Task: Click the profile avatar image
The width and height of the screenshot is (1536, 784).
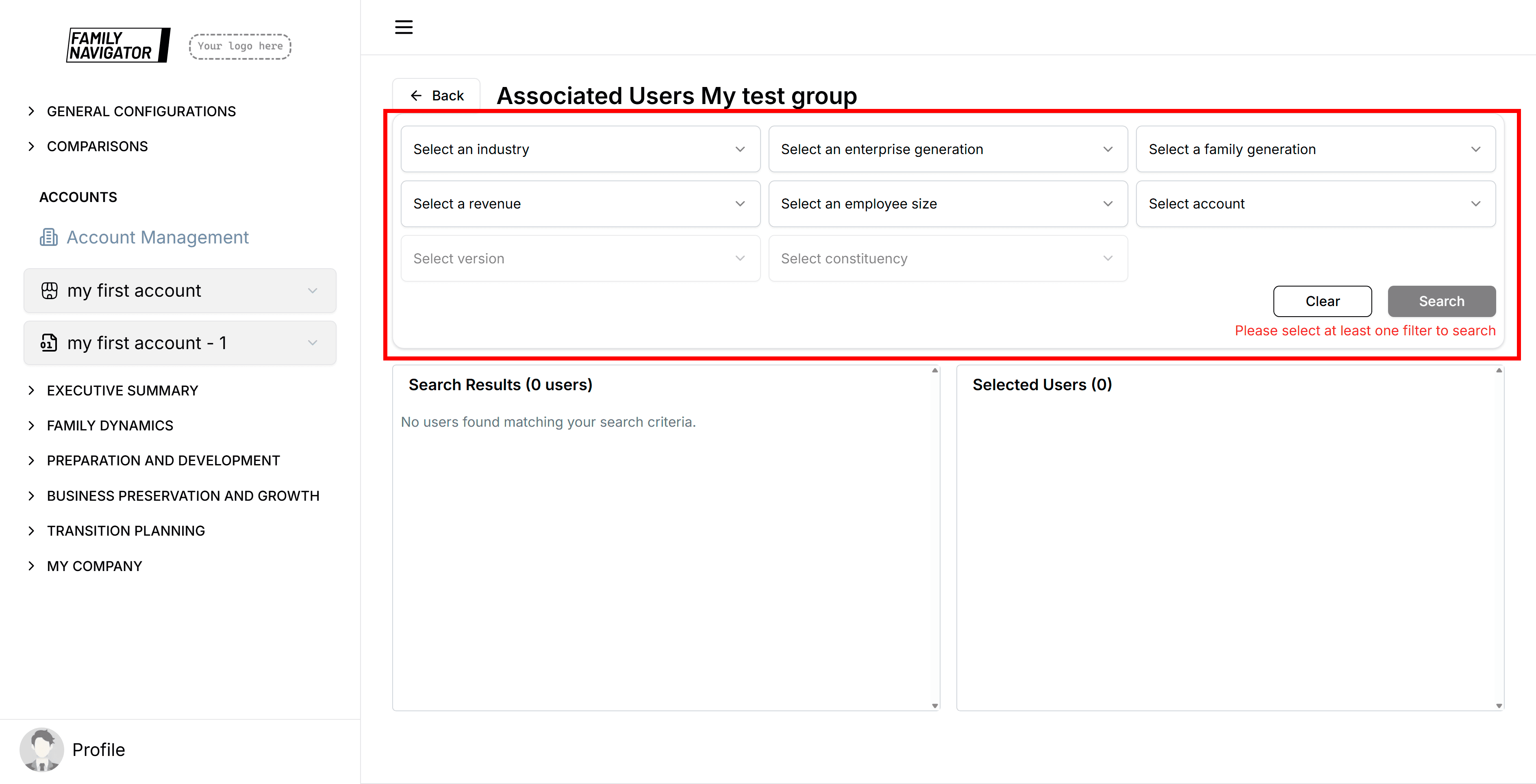Action: tap(42, 749)
